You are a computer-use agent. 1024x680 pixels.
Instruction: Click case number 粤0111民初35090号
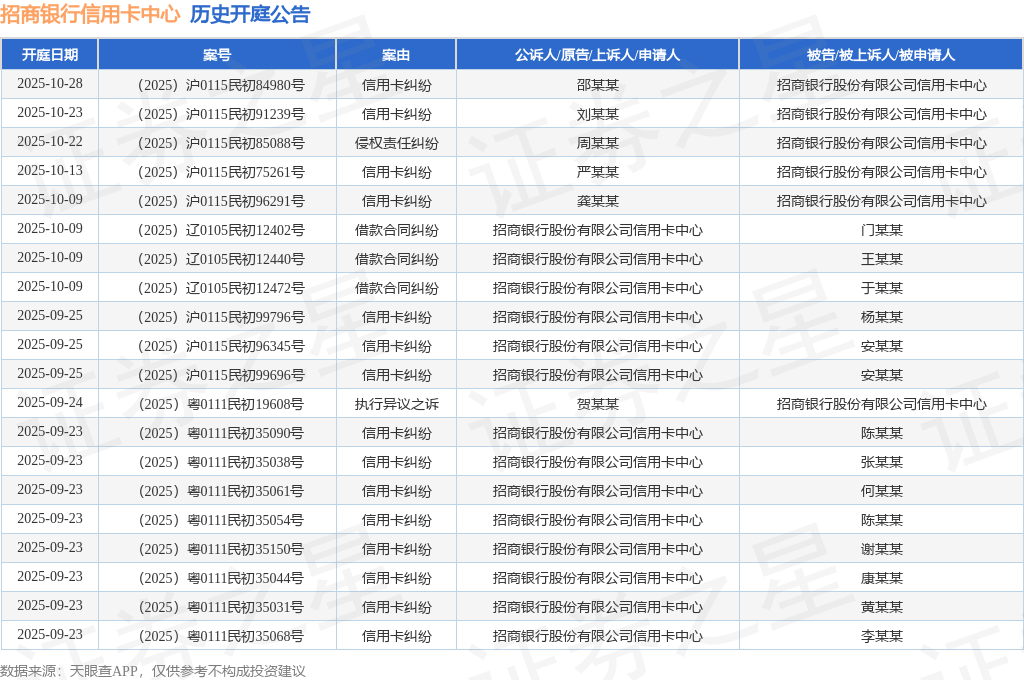pyautogui.click(x=221, y=433)
